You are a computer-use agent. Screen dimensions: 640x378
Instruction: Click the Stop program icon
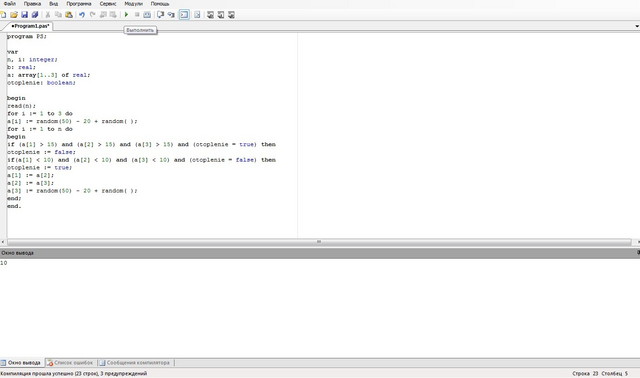point(137,15)
